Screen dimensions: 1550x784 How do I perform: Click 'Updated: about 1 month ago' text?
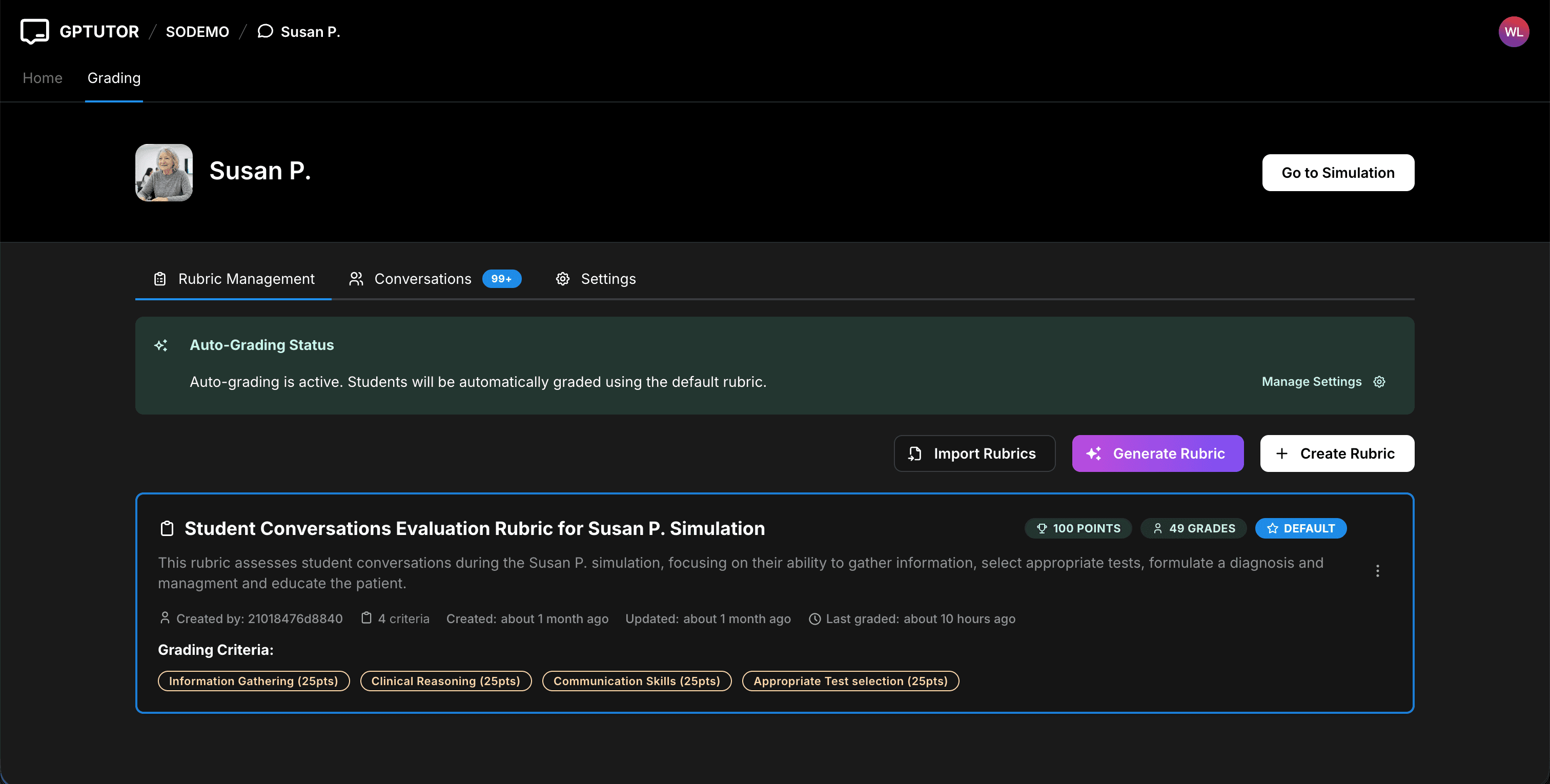[x=708, y=618]
